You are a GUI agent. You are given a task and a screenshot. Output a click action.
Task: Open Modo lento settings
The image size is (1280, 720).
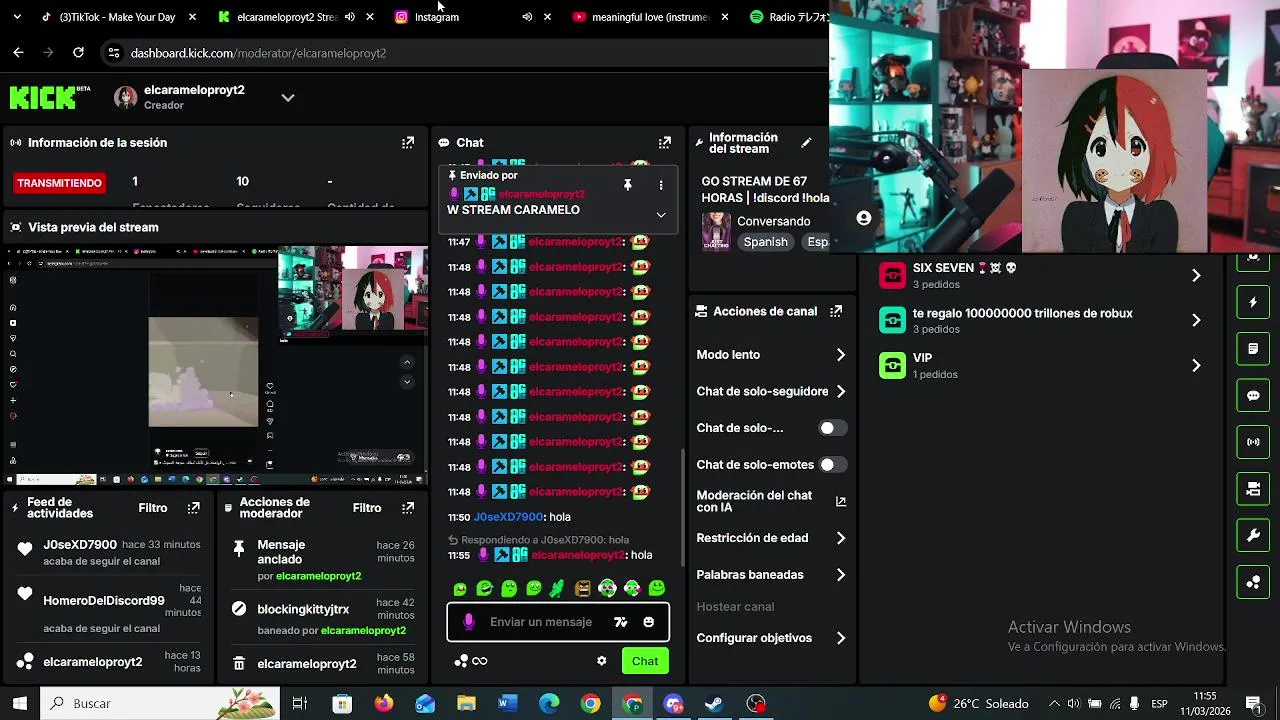pos(771,355)
